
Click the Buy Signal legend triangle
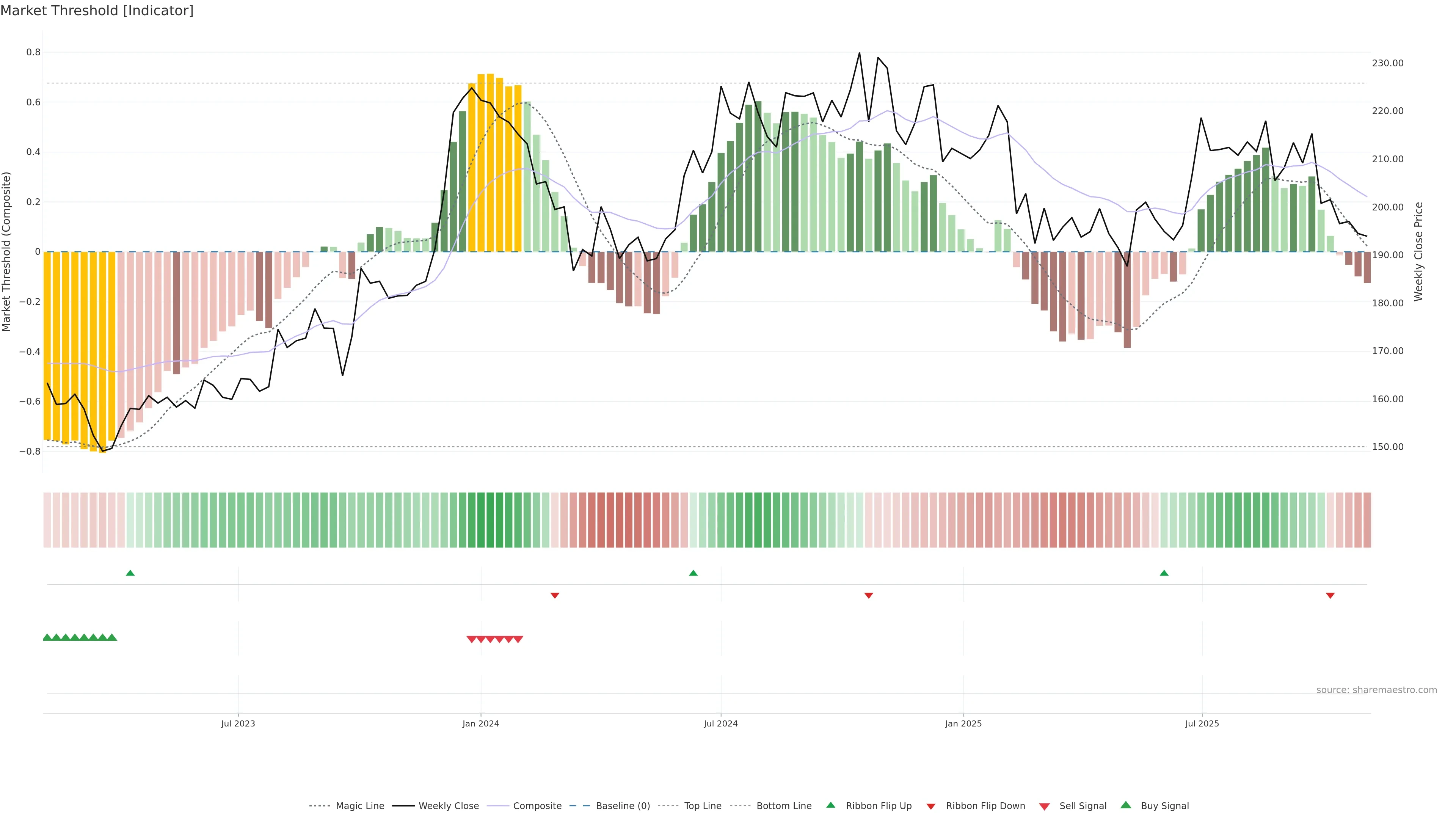coord(1126,805)
